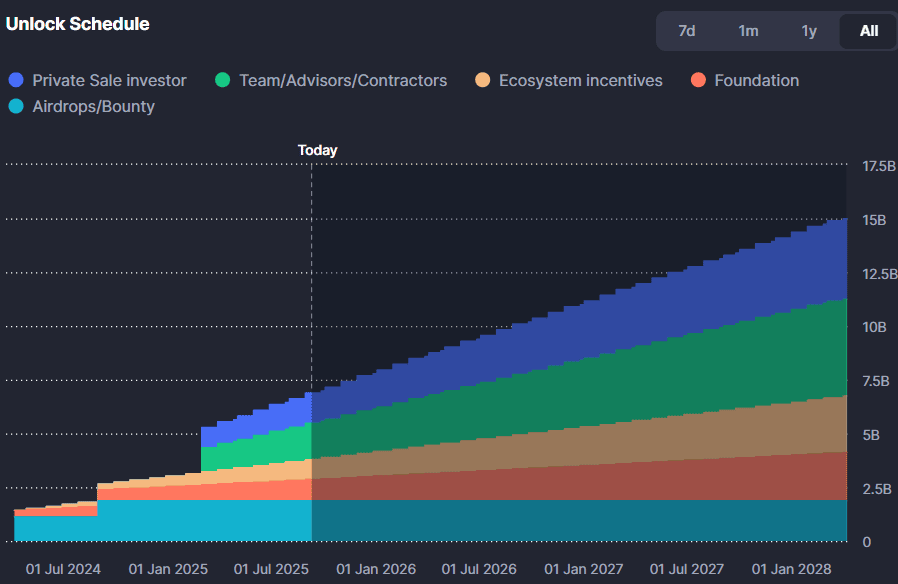The width and height of the screenshot is (898, 584).
Task: Click the tan Ecosystem incentives legend dot
Action: 482,80
